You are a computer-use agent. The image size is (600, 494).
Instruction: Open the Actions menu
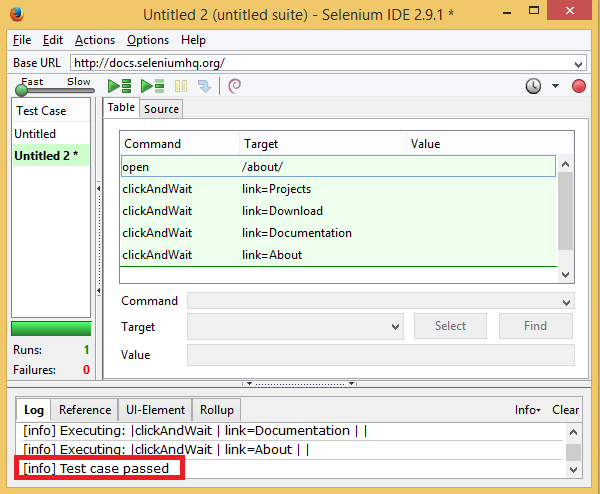[x=95, y=40]
